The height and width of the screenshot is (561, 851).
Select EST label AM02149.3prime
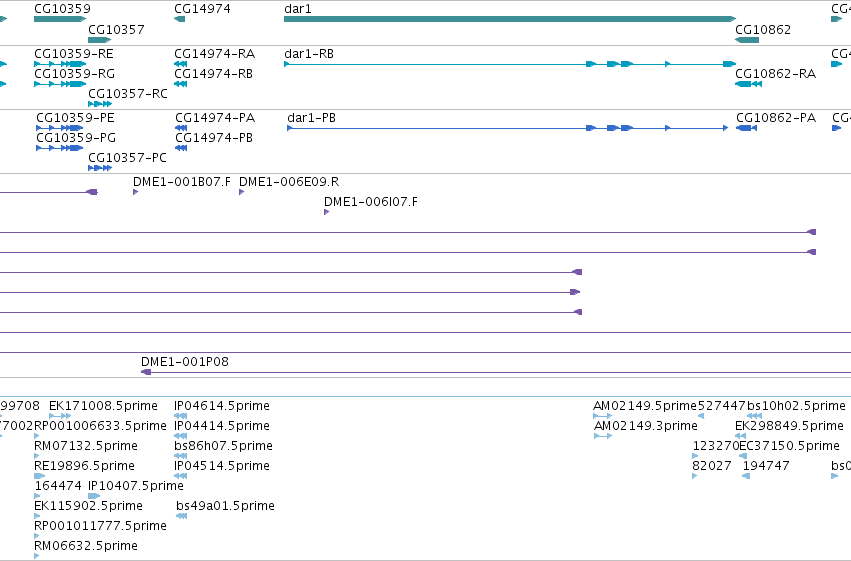[x=645, y=426]
